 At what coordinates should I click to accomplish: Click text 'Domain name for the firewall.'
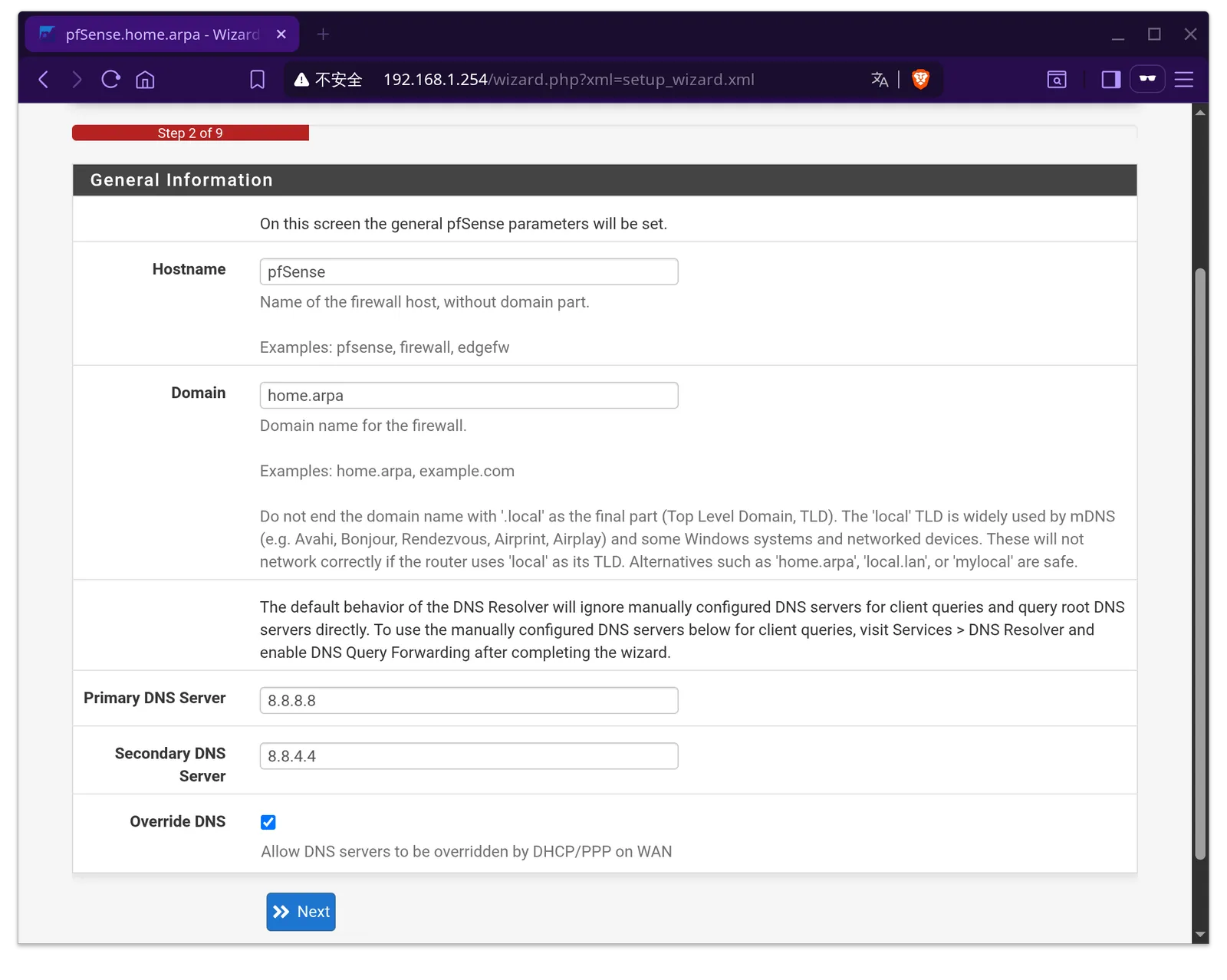(x=363, y=426)
